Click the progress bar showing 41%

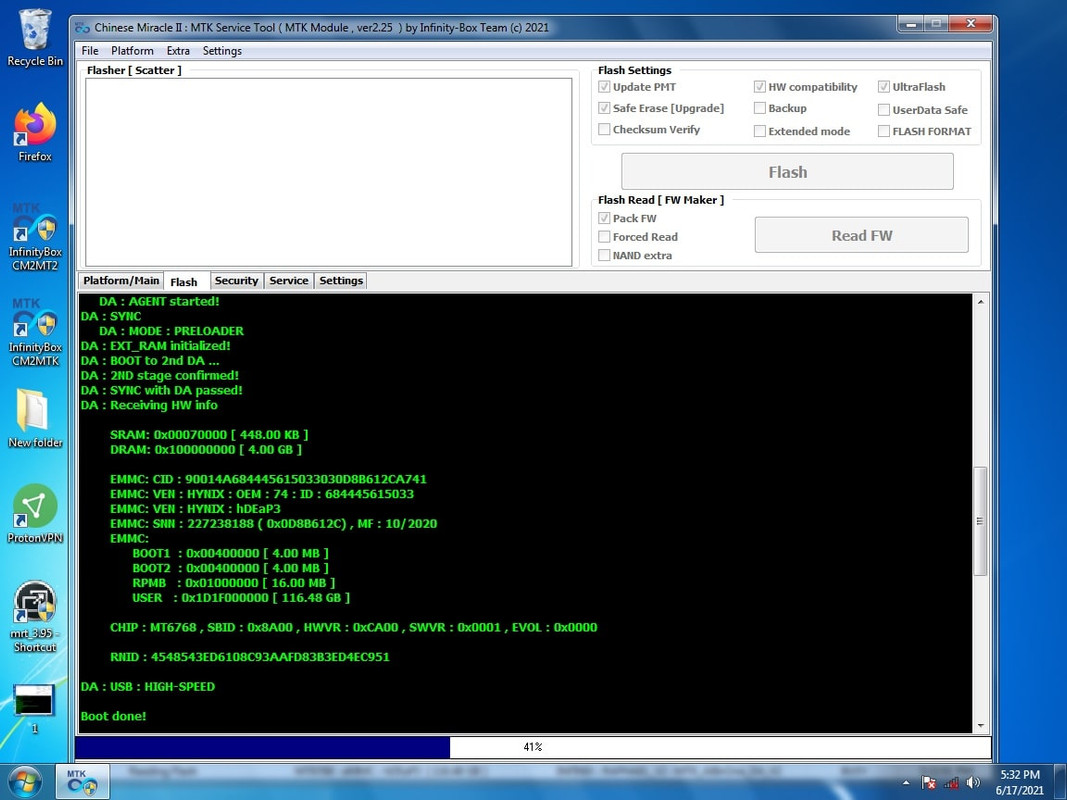533,747
